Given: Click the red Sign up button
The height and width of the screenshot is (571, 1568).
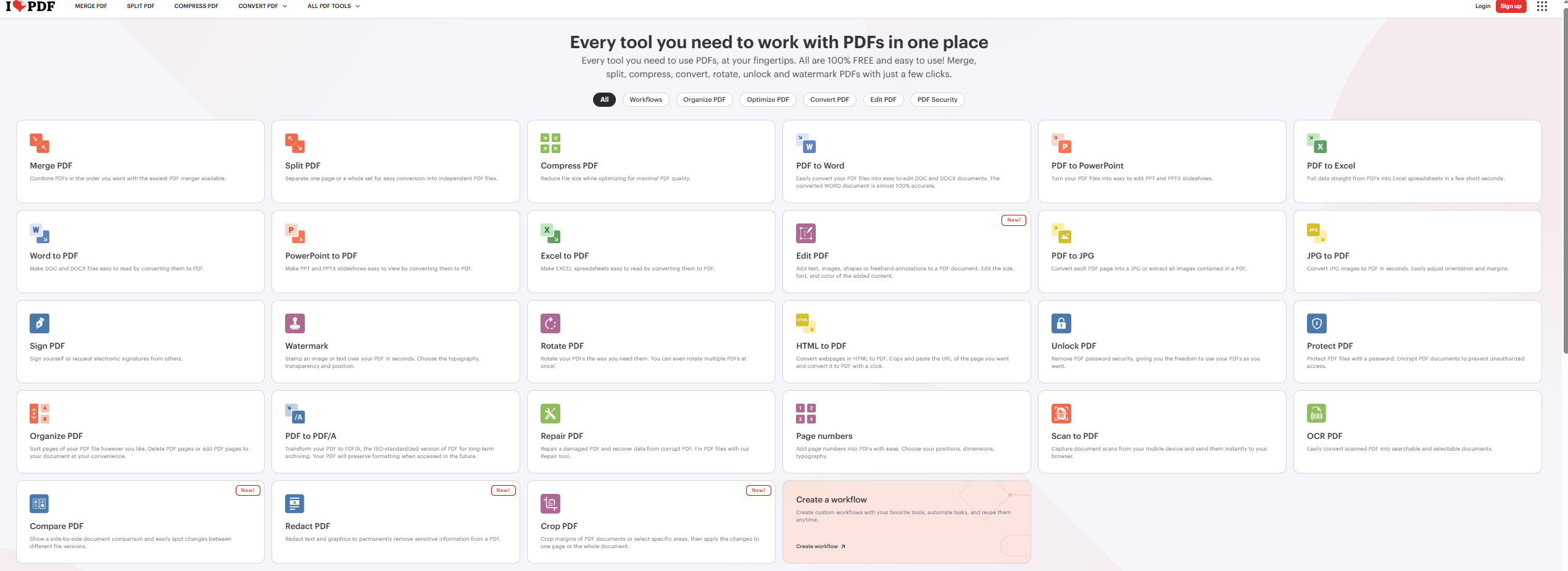Looking at the screenshot, I should tap(1511, 6).
